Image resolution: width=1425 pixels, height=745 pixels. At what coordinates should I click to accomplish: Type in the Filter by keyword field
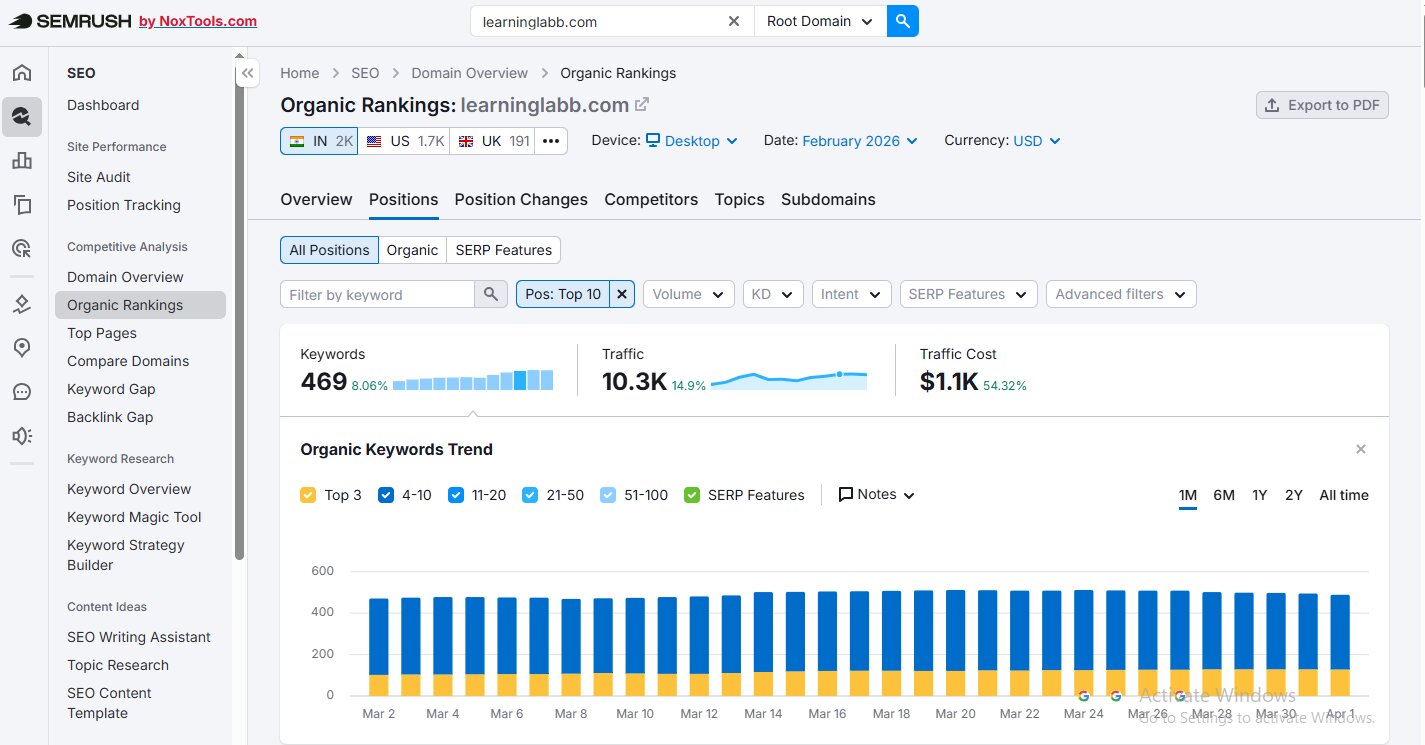pos(377,294)
